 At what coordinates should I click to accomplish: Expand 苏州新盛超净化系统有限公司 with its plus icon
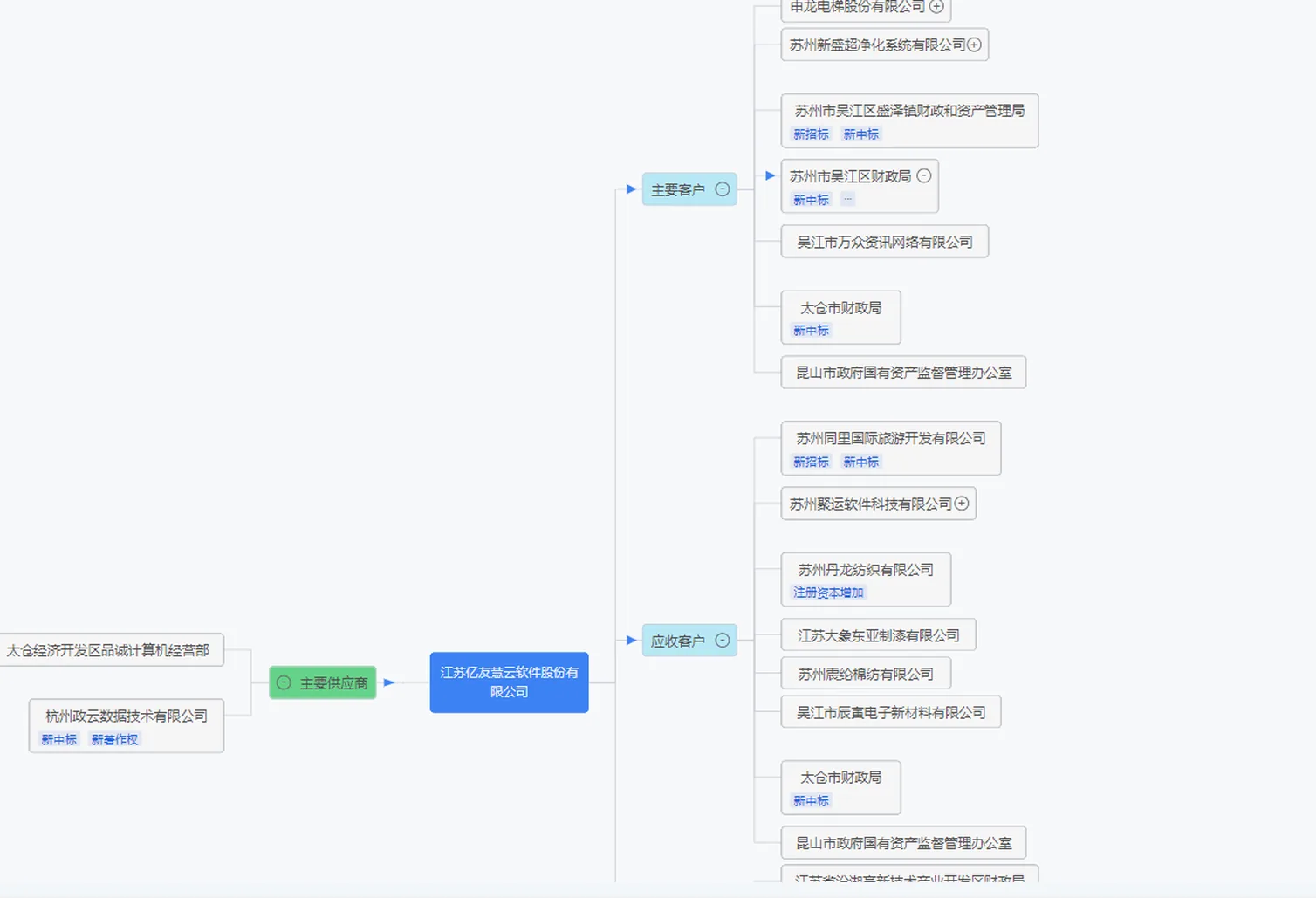[x=974, y=45]
